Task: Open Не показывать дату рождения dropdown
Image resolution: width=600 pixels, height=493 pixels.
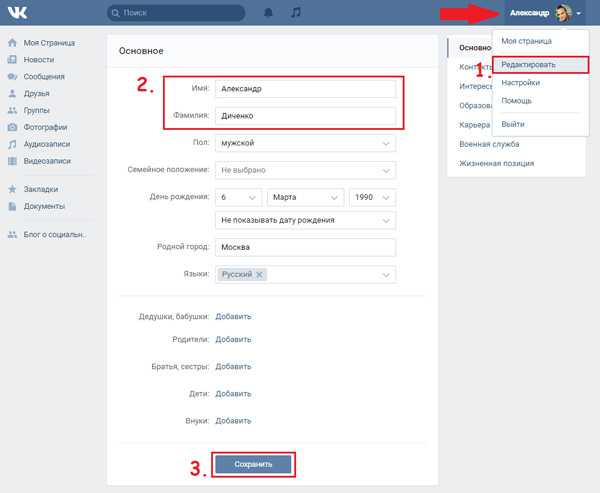Action: (305, 220)
